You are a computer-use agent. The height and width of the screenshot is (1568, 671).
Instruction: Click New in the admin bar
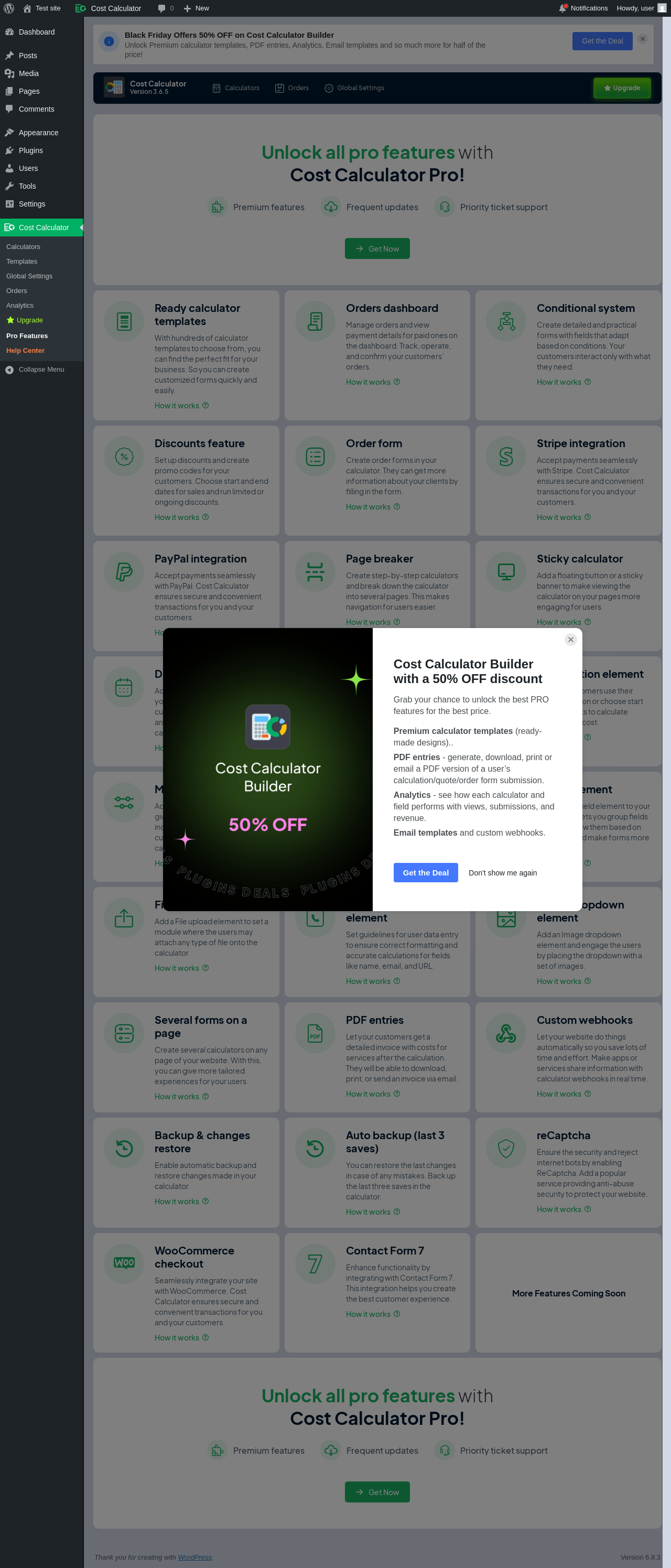(x=196, y=8)
